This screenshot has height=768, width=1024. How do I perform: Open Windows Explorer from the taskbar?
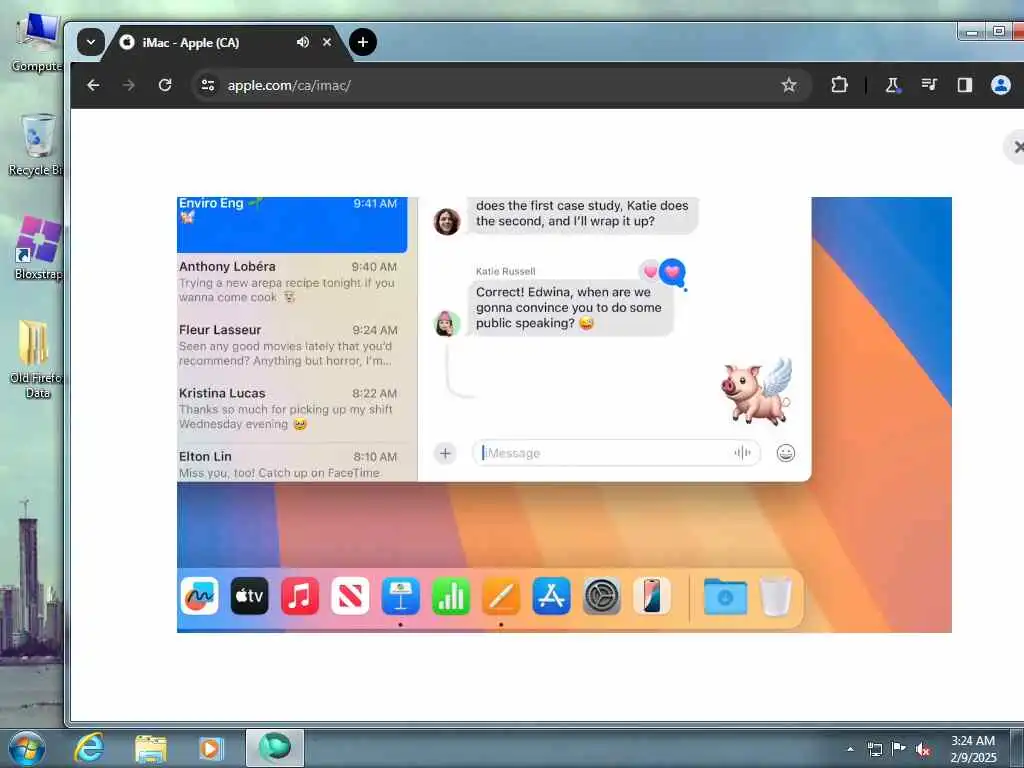click(x=151, y=748)
